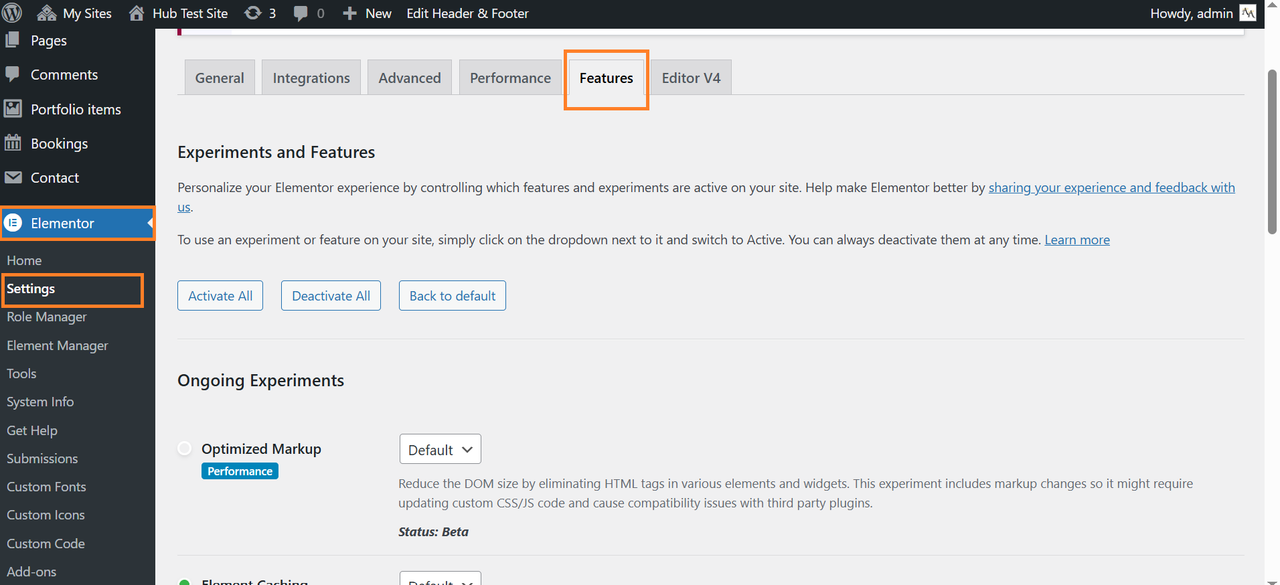
Task: Click the Pages sidebar icon
Action: (x=13, y=40)
